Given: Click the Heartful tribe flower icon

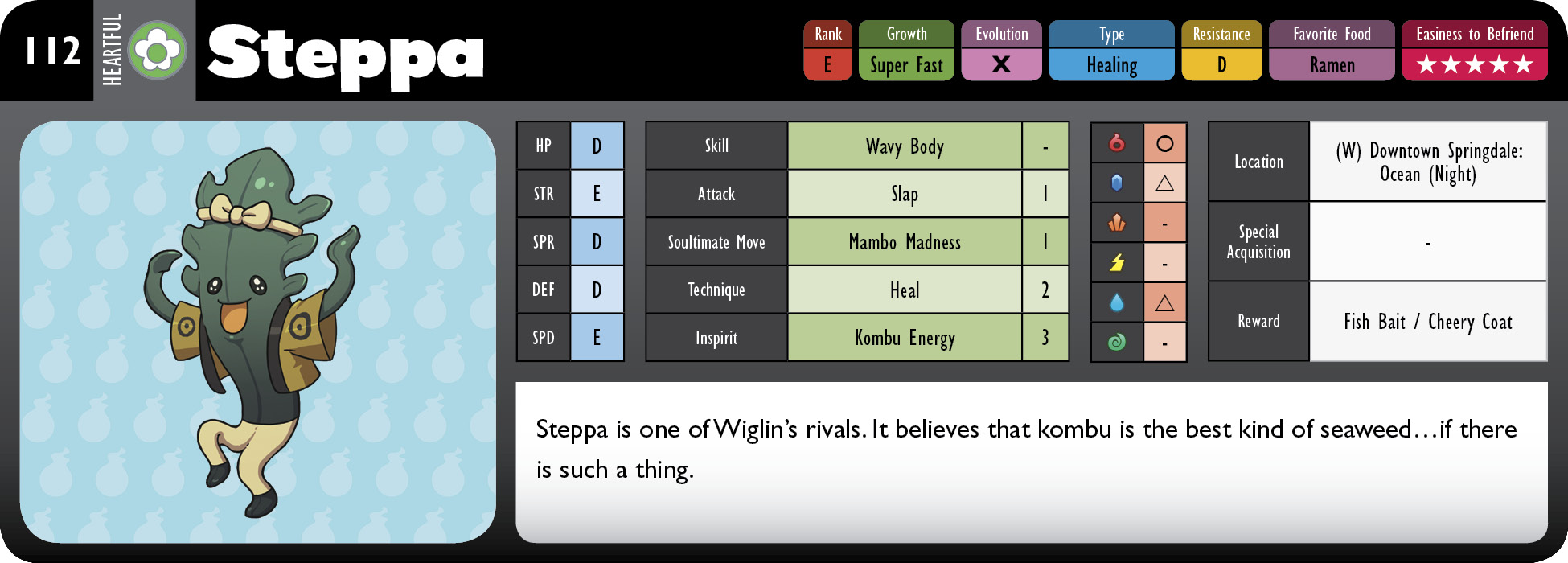Looking at the screenshot, I should [158, 51].
